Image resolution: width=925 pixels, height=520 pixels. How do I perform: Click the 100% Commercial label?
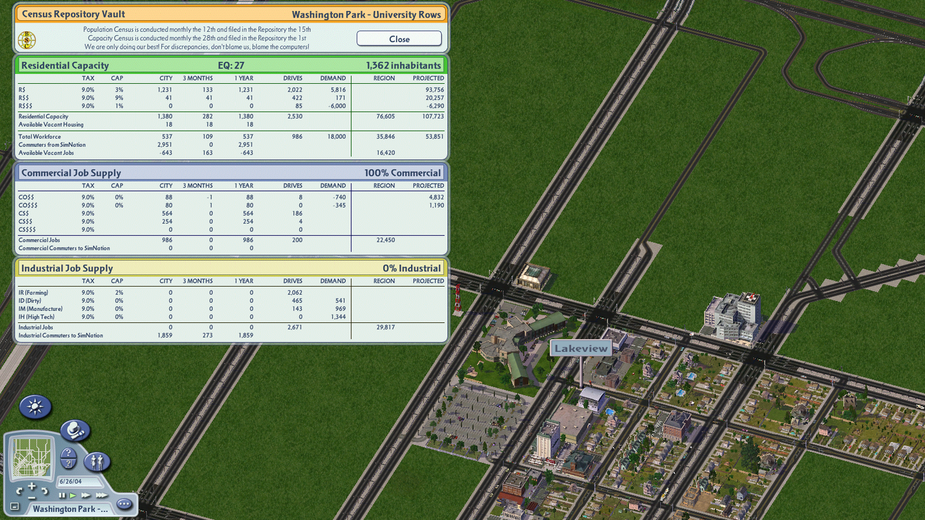coord(402,173)
